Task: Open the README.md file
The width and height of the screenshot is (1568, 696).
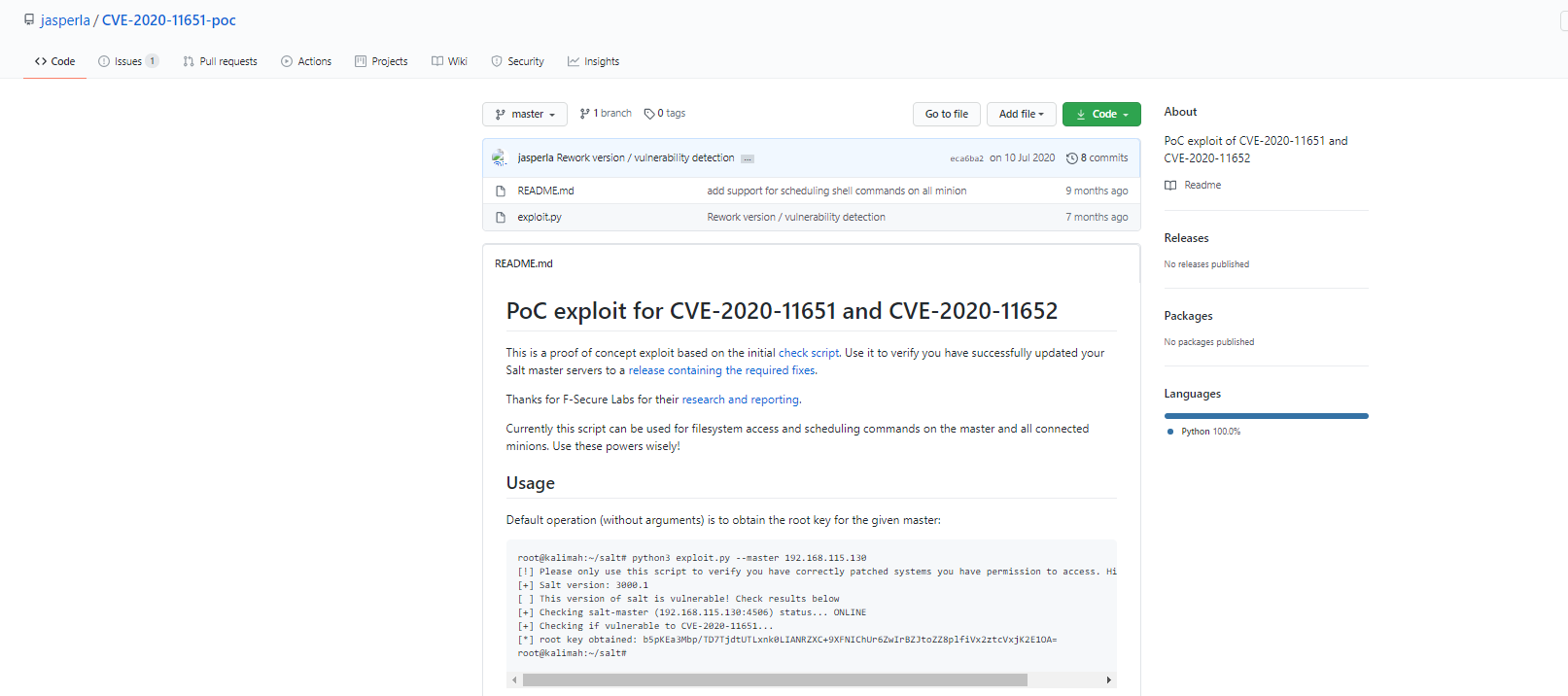Action: (545, 191)
